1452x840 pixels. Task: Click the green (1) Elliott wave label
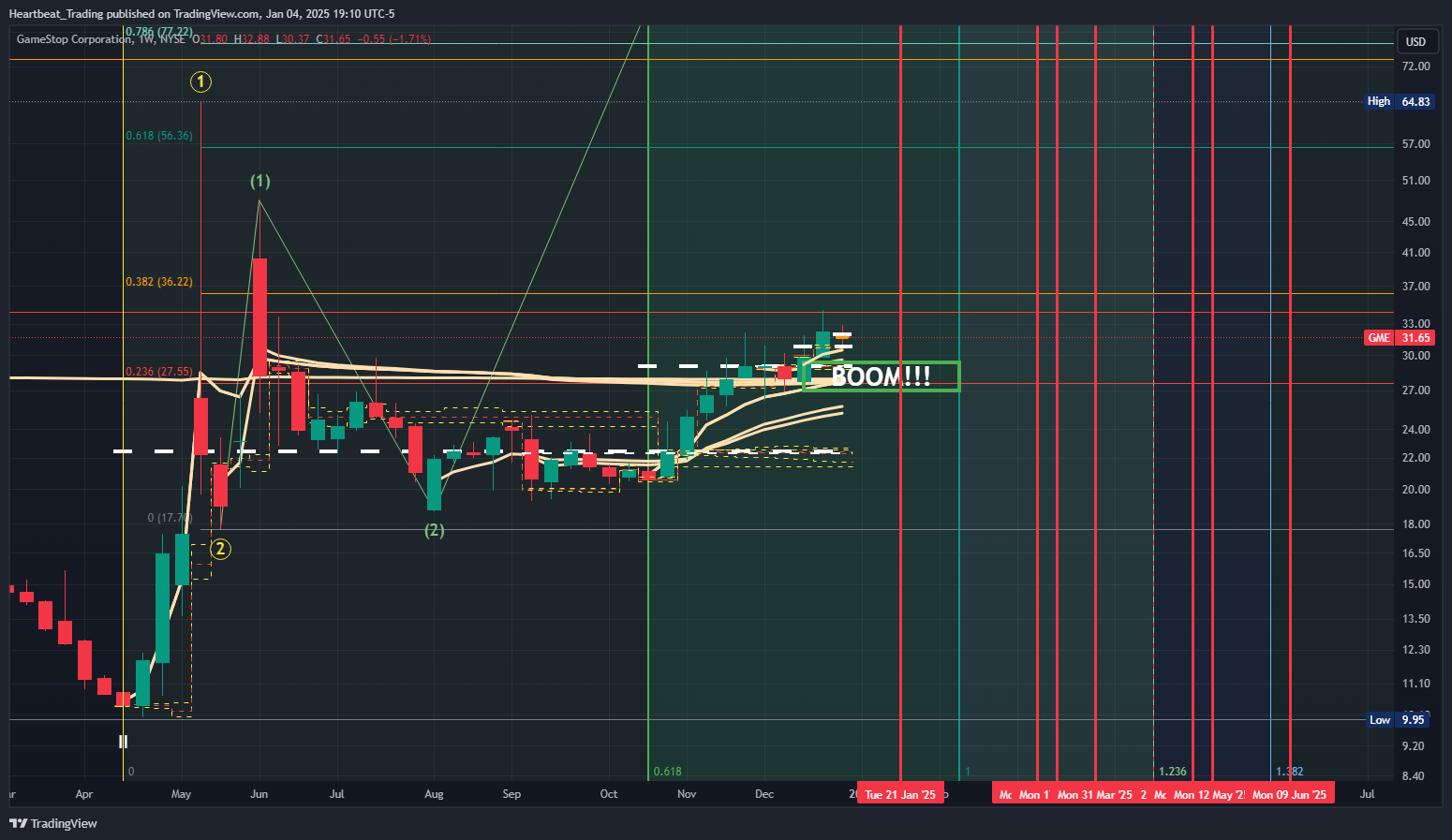point(259,181)
